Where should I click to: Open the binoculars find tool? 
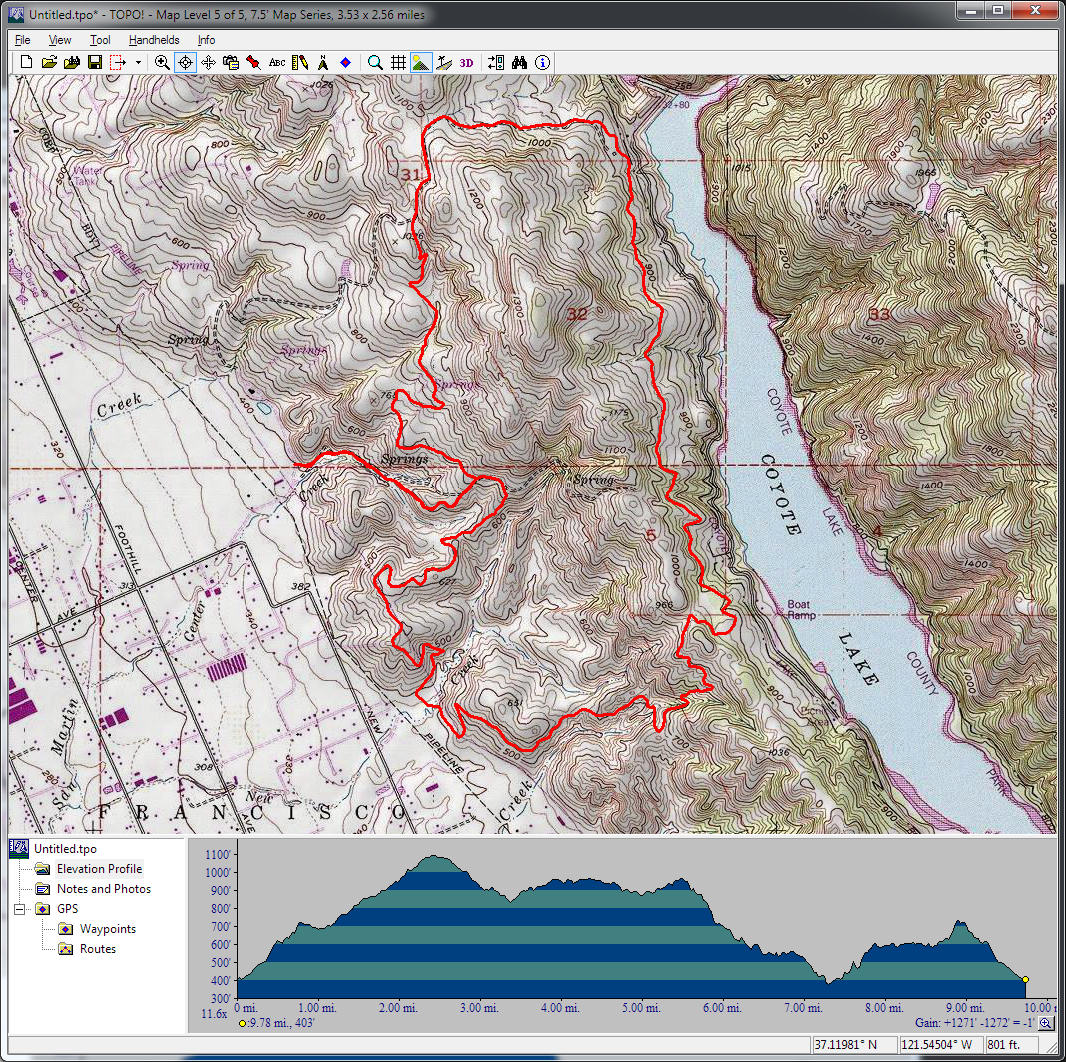(x=519, y=62)
